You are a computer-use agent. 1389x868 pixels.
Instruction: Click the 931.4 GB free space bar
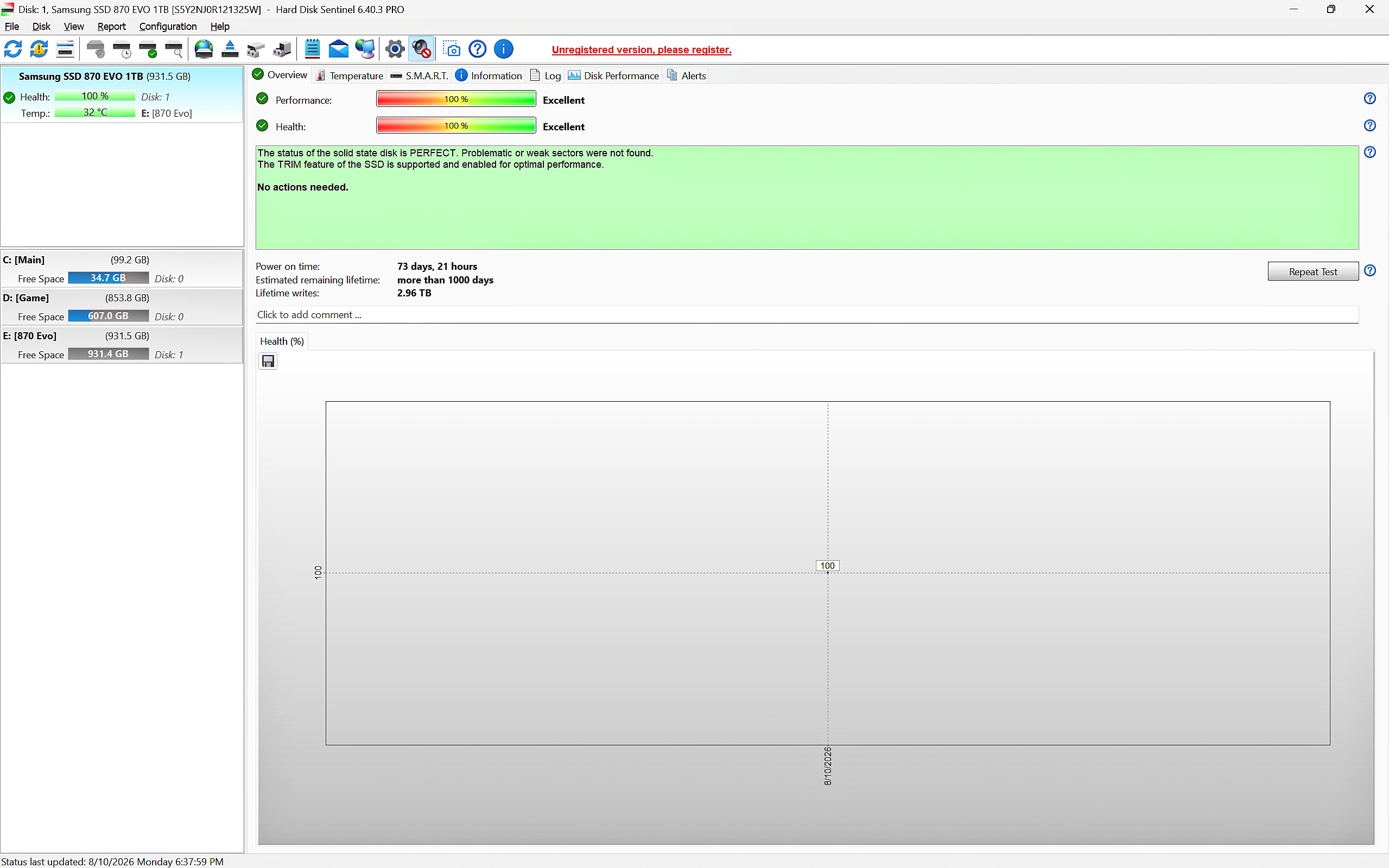click(x=108, y=354)
